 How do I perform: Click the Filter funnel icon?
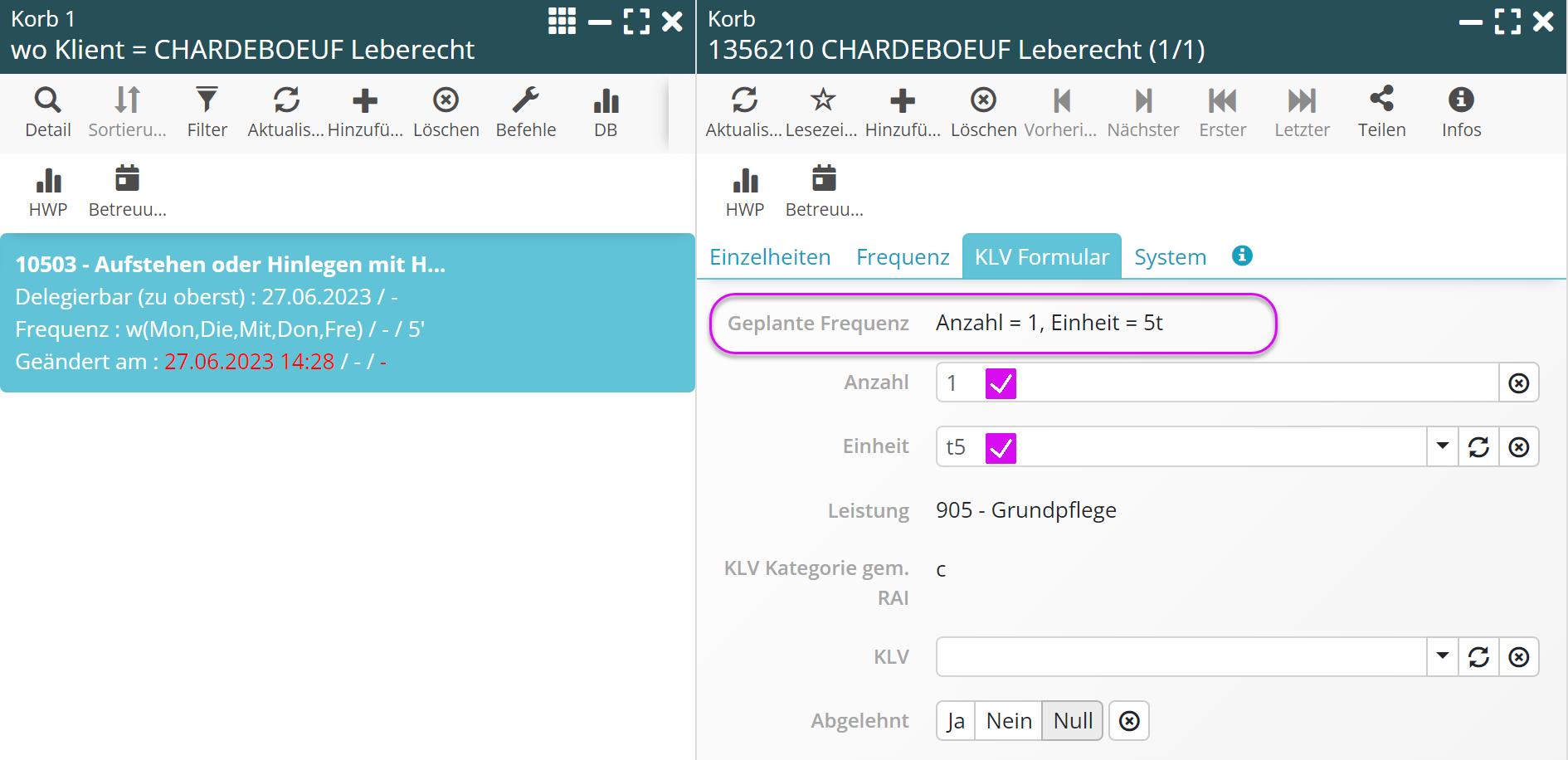207,112
